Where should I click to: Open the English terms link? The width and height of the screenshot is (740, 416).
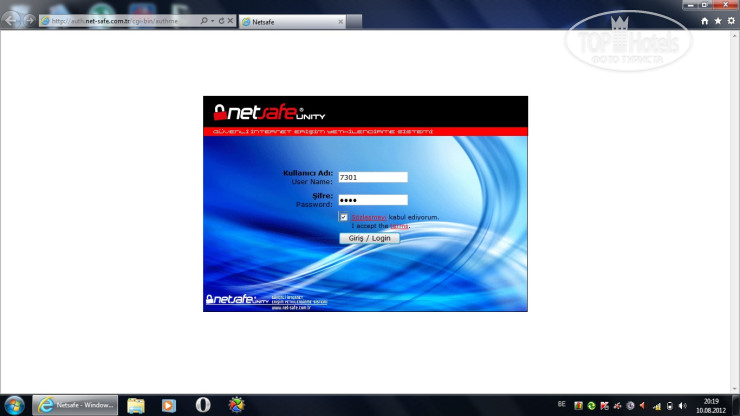pyautogui.click(x=399, y=226)
